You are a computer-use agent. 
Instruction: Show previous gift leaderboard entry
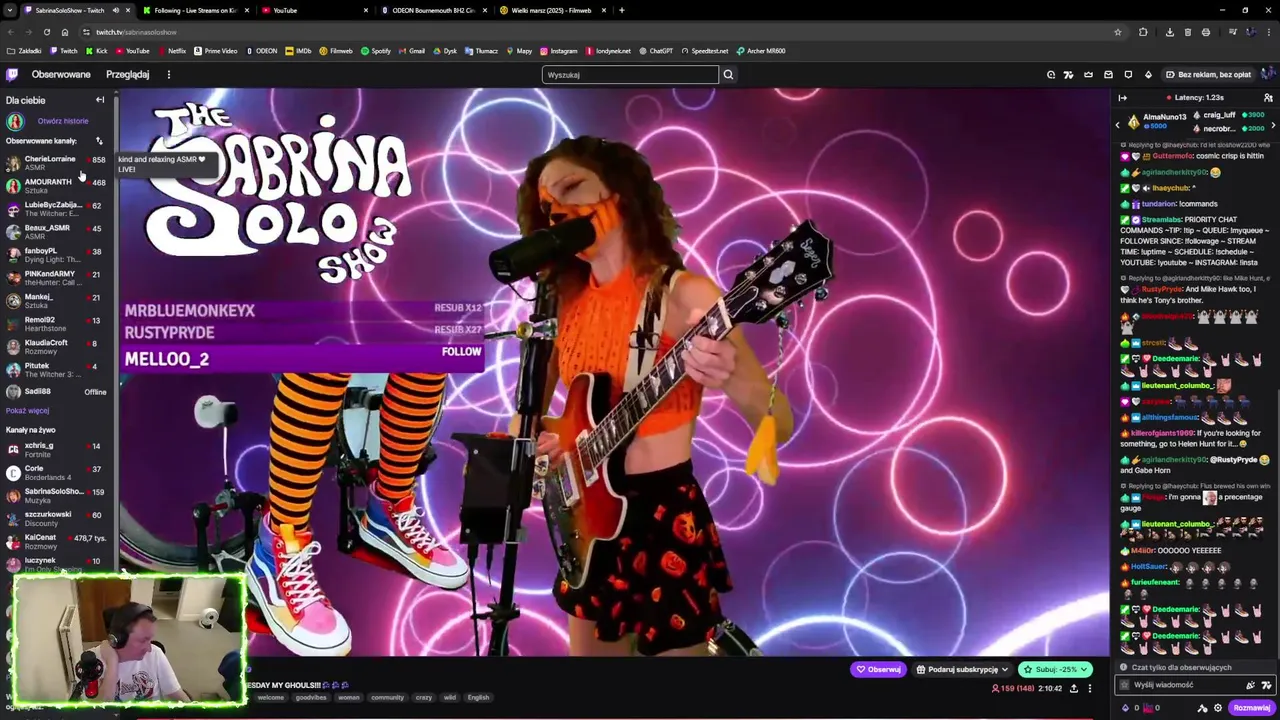(x=1118, y=124)
